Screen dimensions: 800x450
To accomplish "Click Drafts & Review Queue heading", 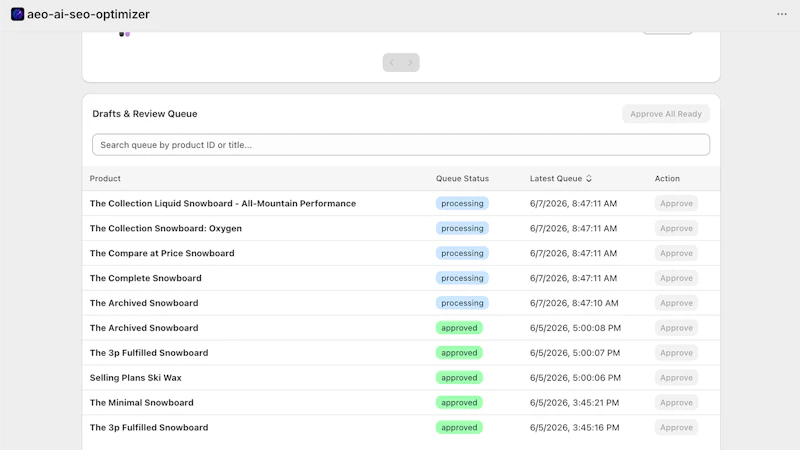I will pyautogui.click(x=145, y=114).
